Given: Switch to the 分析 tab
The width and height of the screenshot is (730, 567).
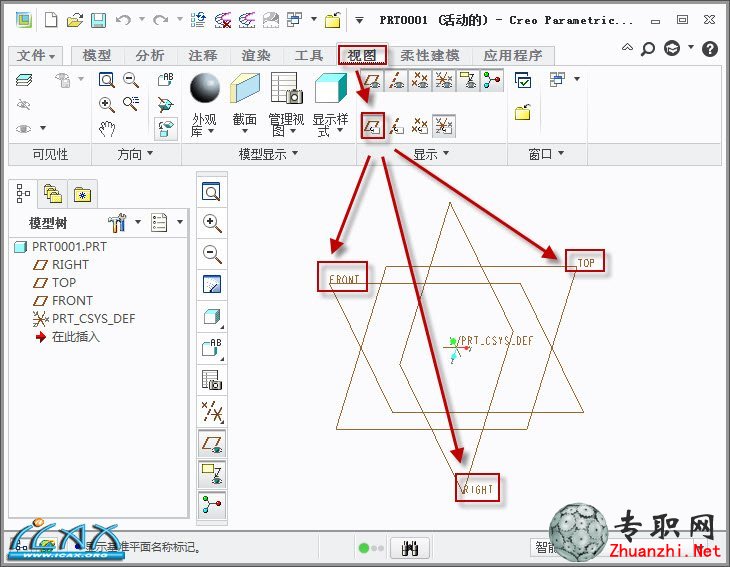Looking at the screenshot, I should (150, 55).
